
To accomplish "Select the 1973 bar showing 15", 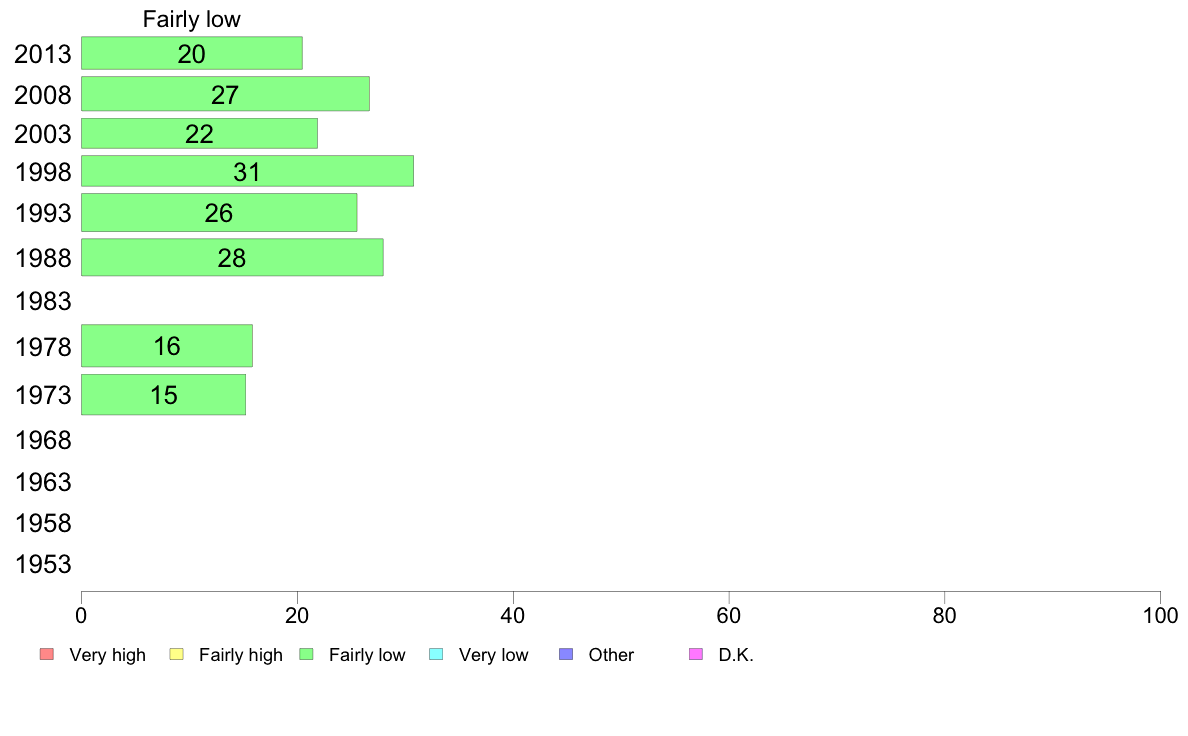I will pos(163,395).
